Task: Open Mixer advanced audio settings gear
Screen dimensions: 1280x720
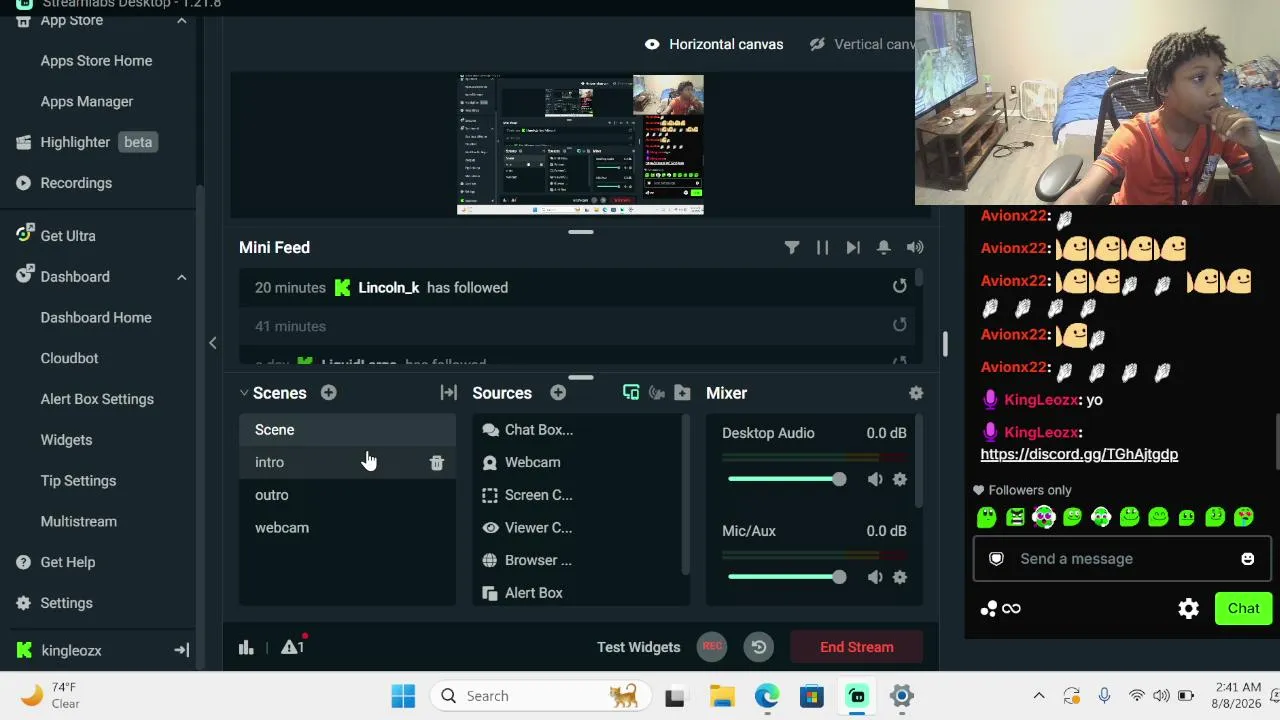Action: 916,393
